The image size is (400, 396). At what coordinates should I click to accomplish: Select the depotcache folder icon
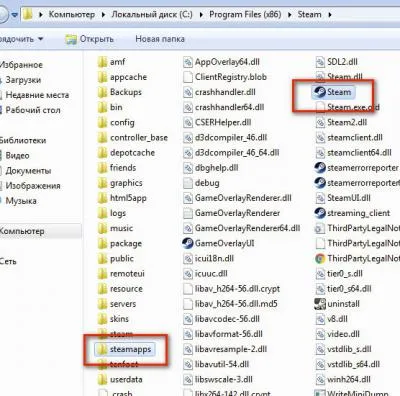(x=102, y=153)
